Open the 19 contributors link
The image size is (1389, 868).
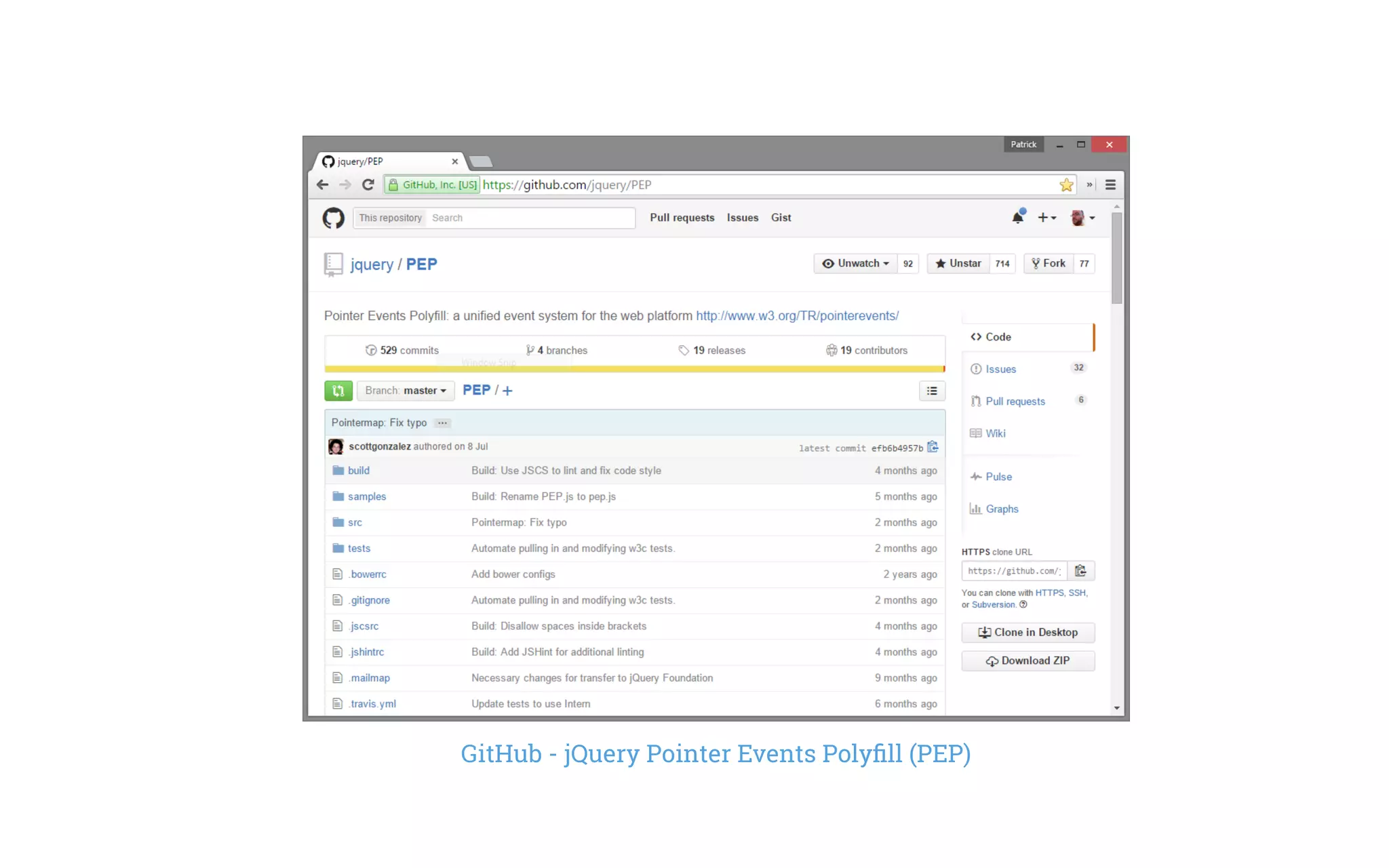pos(867,351)
